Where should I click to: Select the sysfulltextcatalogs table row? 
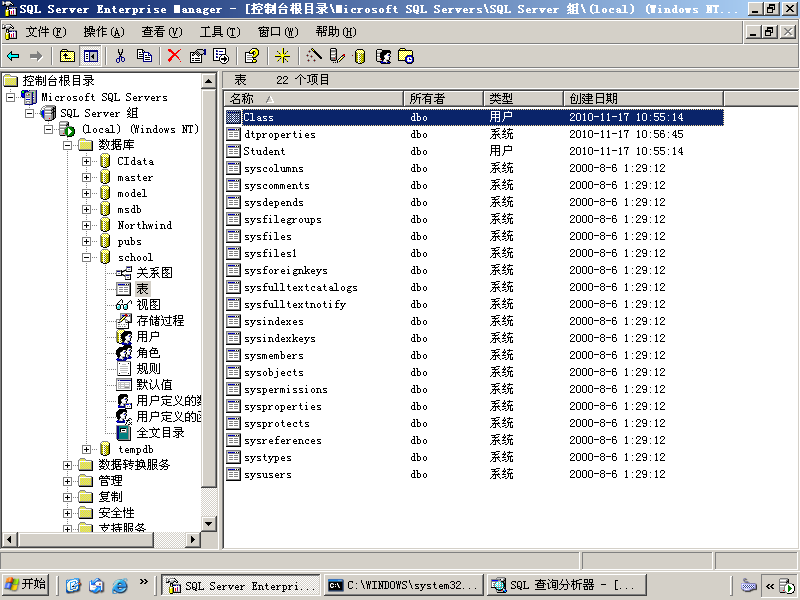click(474, 287)
